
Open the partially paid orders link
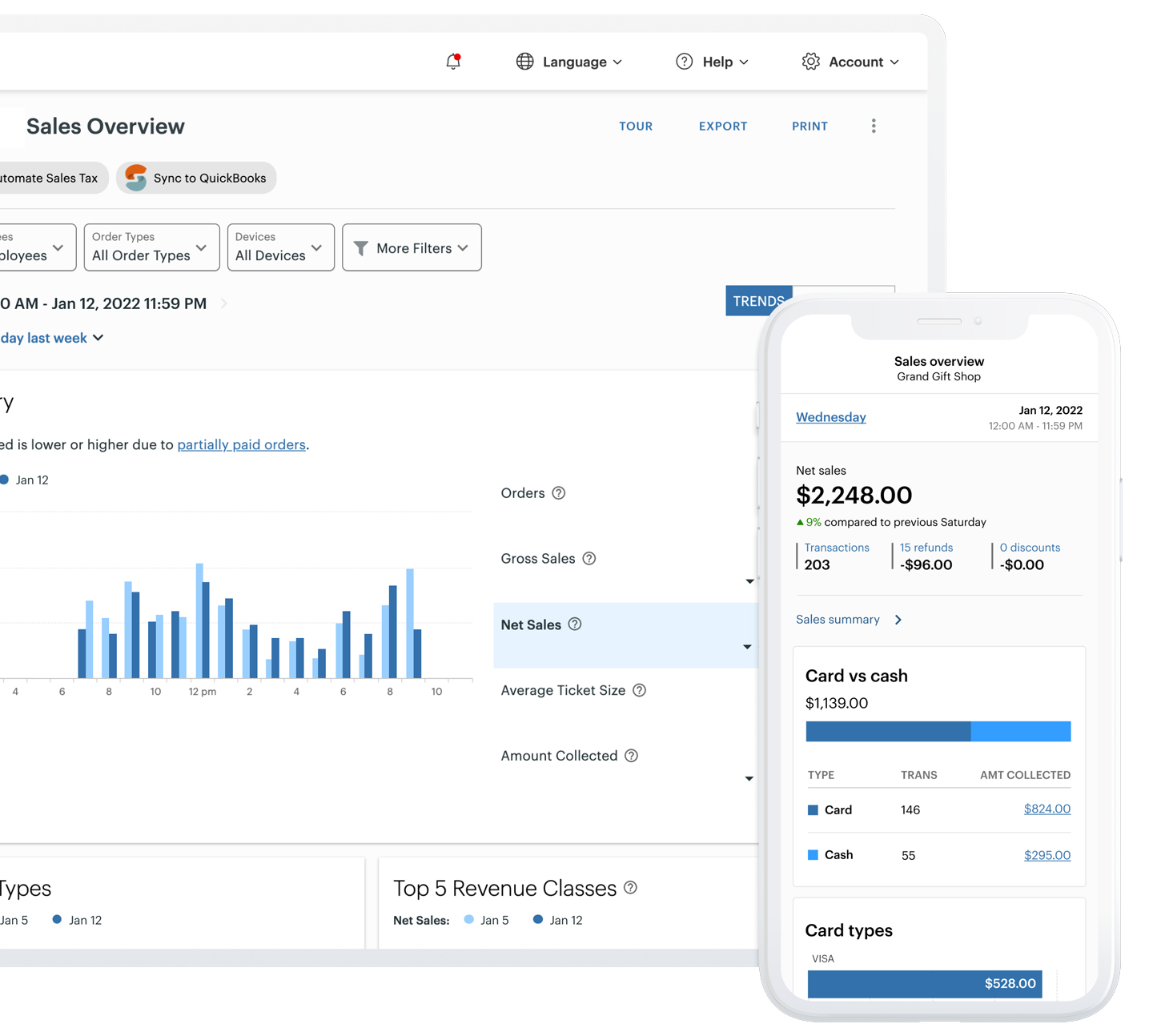point(241,444)
